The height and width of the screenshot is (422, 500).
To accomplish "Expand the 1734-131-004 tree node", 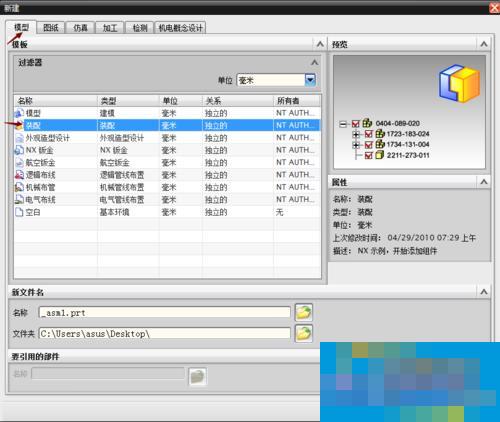I will pyautogui.click(x=356, y=145).
